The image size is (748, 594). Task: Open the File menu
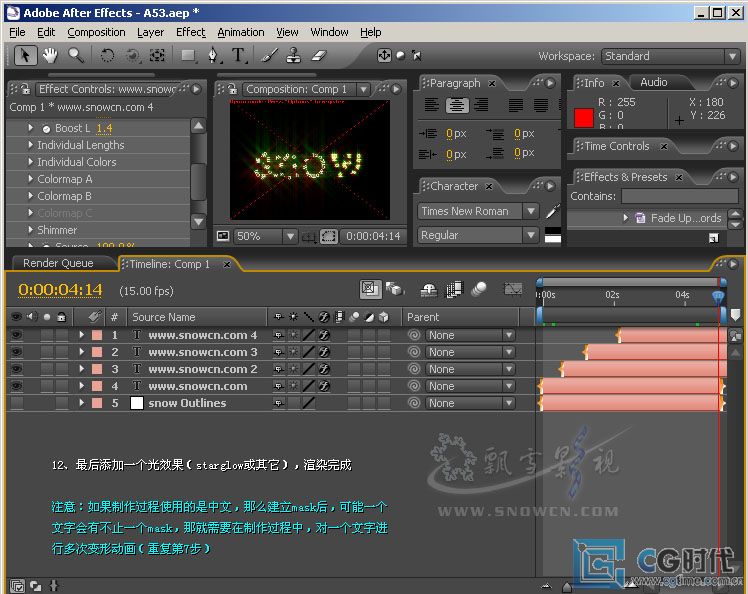tap(17, 32)
